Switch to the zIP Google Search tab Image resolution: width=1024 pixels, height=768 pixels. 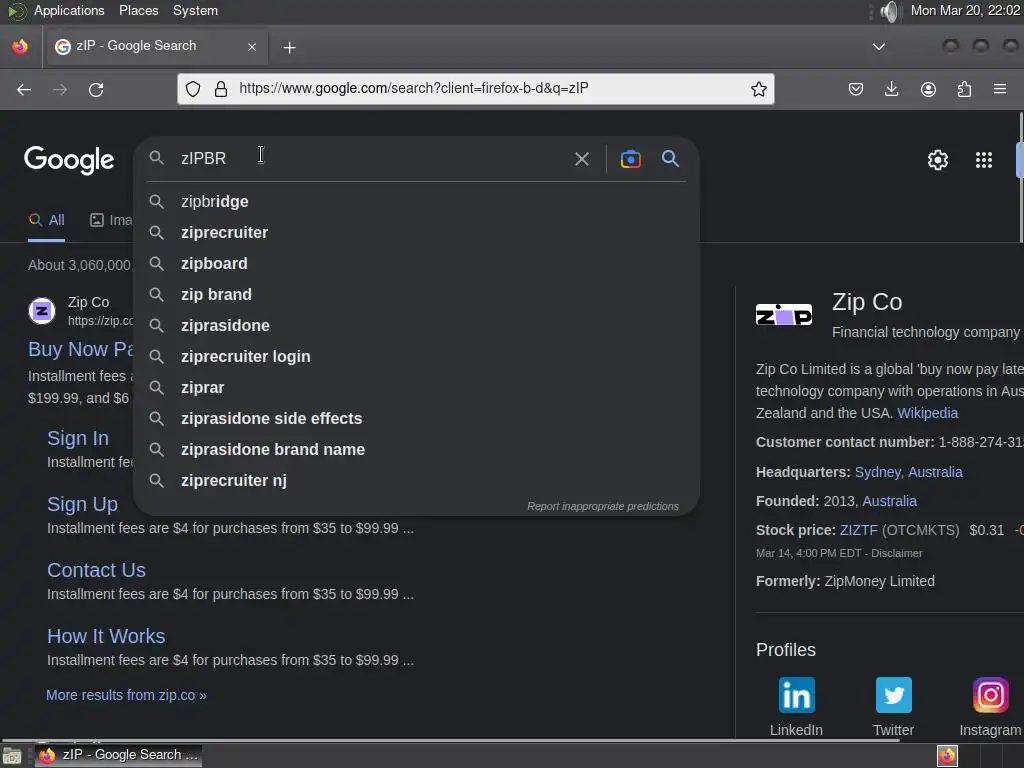pyautogui.click(x=155, y=46)
